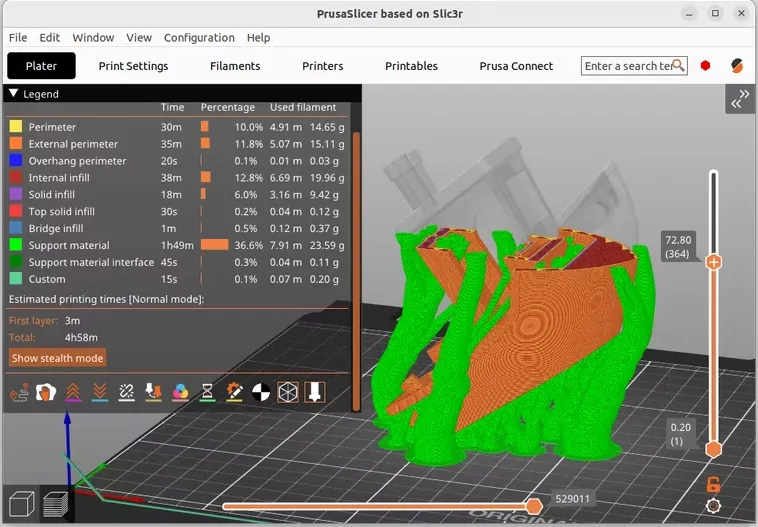Click the horizontal moves slider handle
The width and height of the screenshot is (758, 527).
click(534, 506)
